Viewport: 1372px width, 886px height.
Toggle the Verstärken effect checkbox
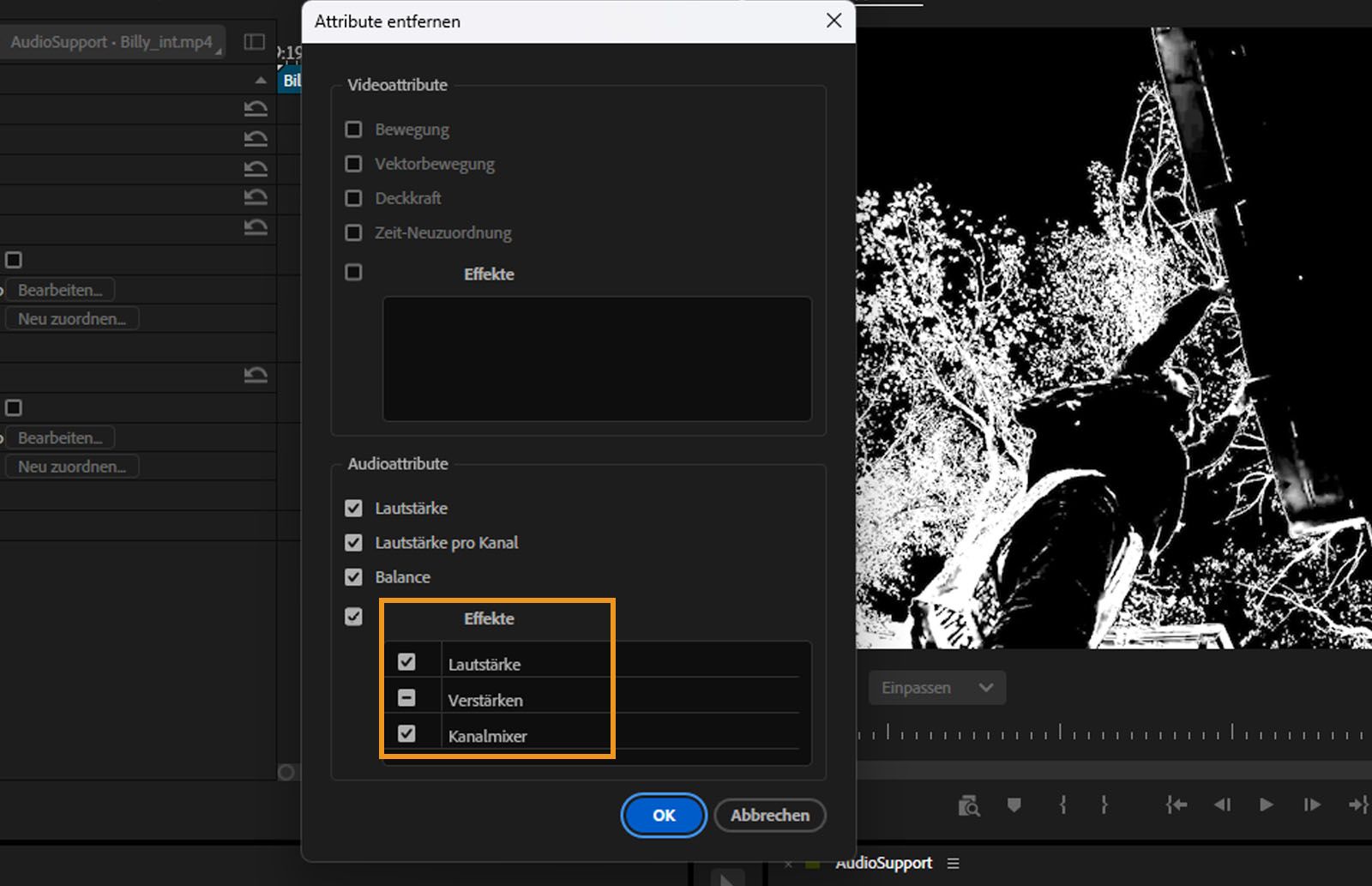point(406,698)
